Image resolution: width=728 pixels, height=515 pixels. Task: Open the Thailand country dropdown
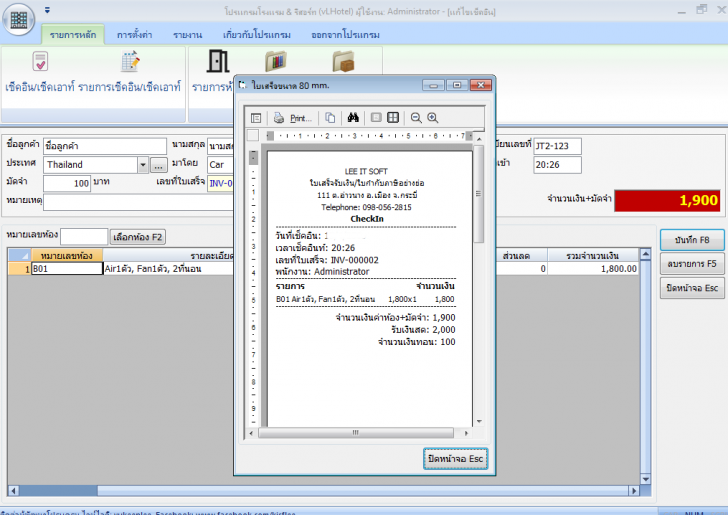[143, 165]
